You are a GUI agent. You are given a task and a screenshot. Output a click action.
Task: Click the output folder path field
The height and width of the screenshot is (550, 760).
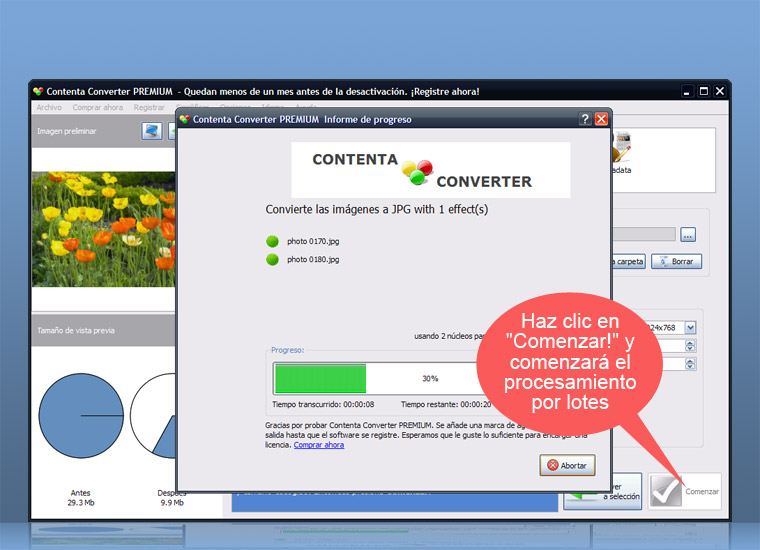point(644,235)
